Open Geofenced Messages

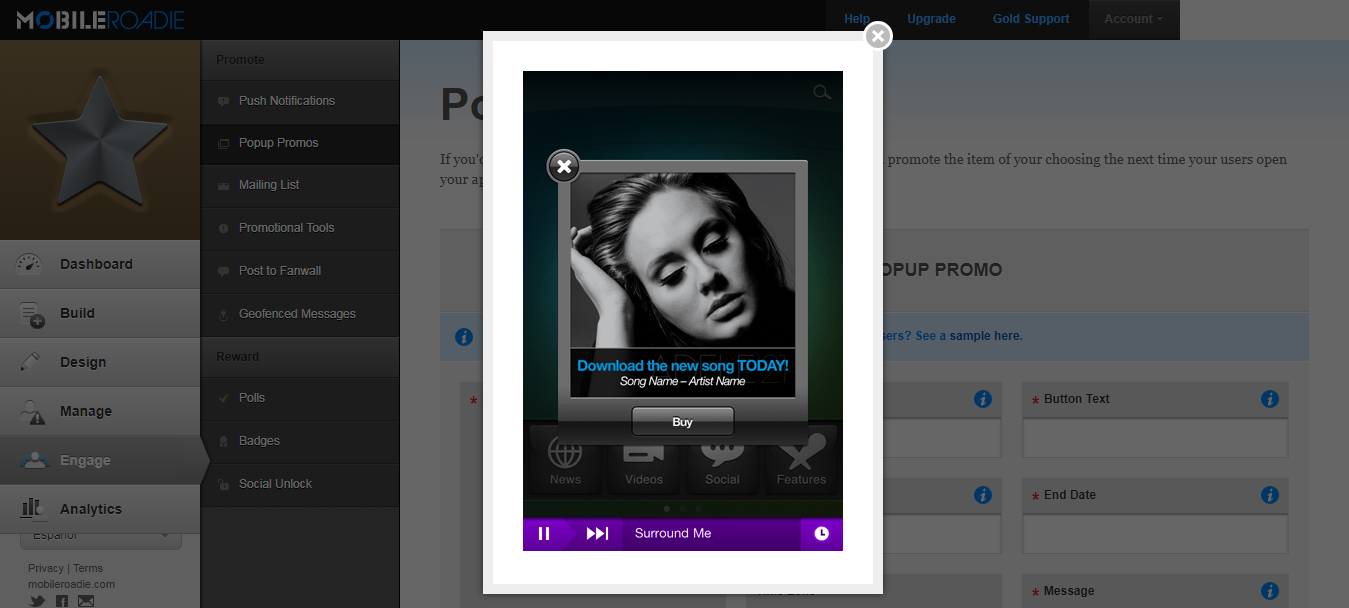300,314
